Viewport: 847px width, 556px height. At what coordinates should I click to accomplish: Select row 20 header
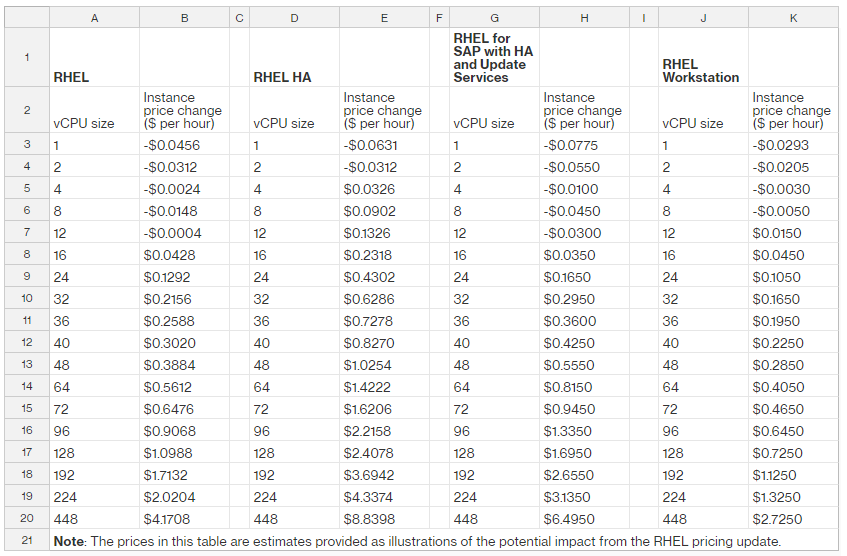point(27,518)
